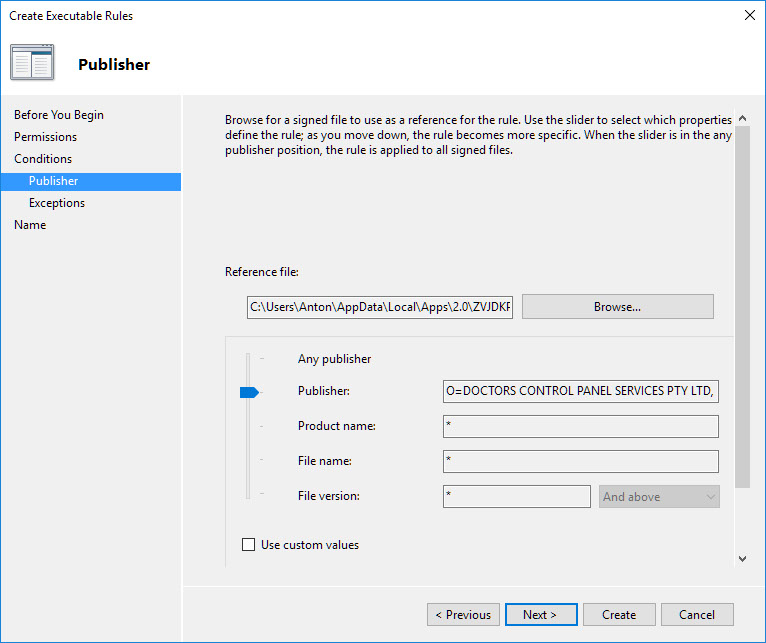This screenshot has height=643, width=766.
Task: Click the wizard rules icon in header
Action: (32, 62)
